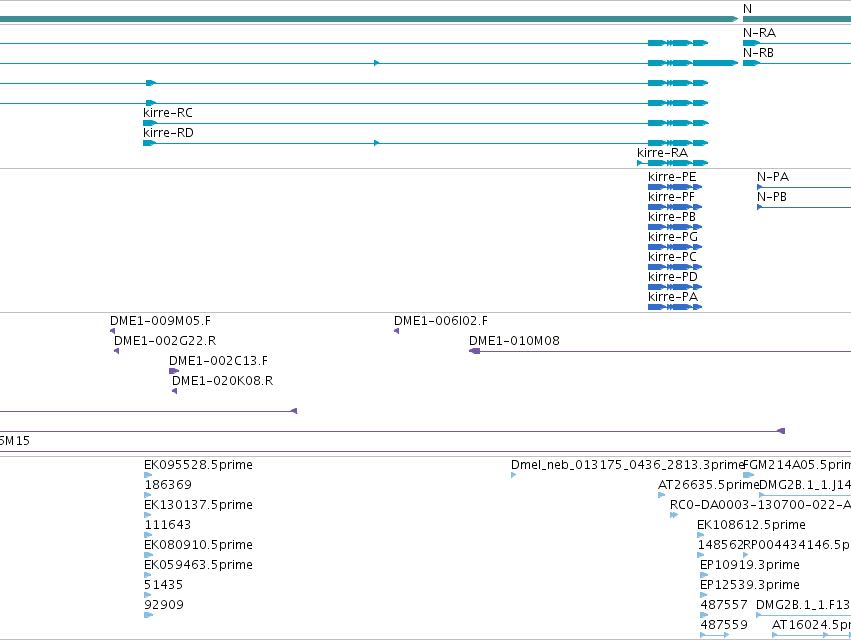Click the 487559 EST feature glyph

point(714,635)
